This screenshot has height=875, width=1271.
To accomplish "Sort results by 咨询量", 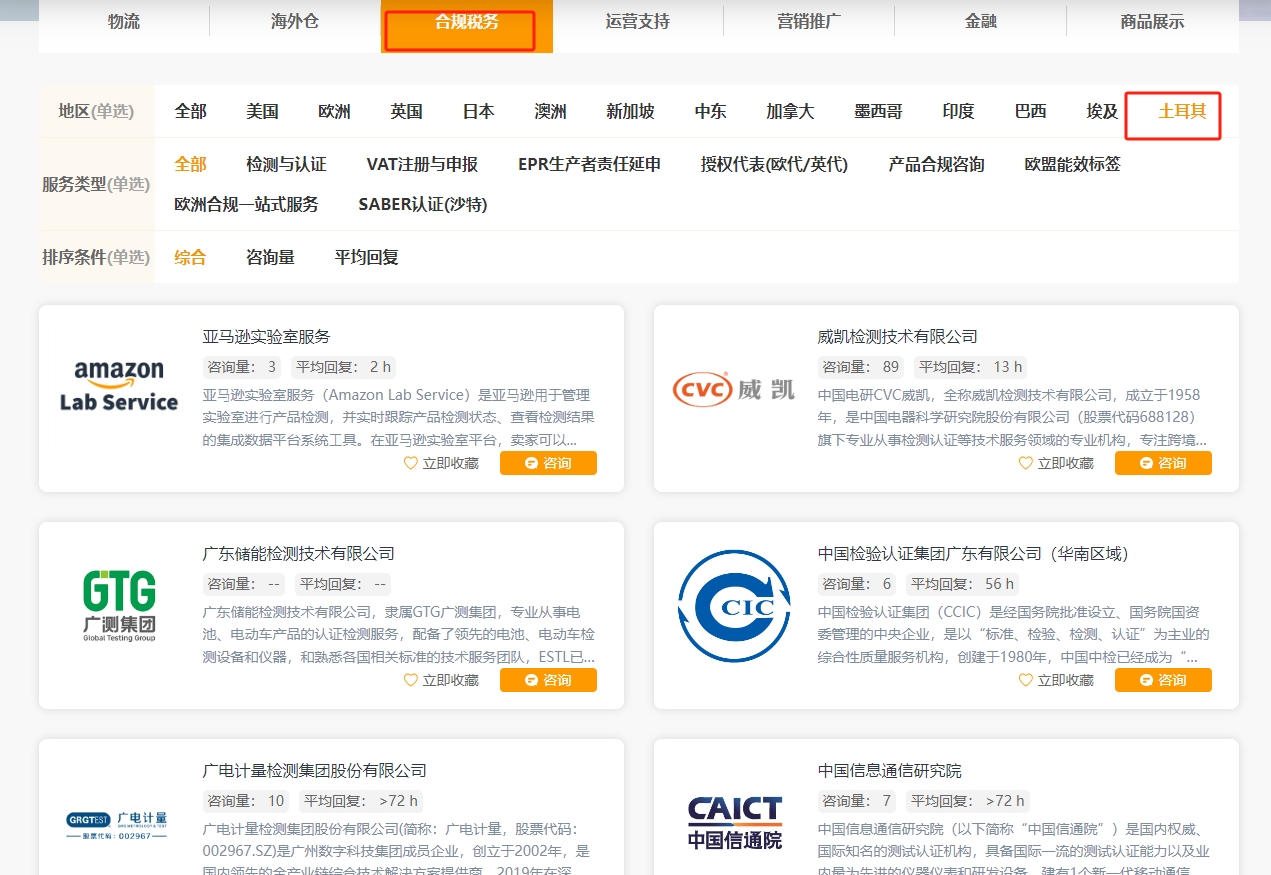I will pos(270,257).
